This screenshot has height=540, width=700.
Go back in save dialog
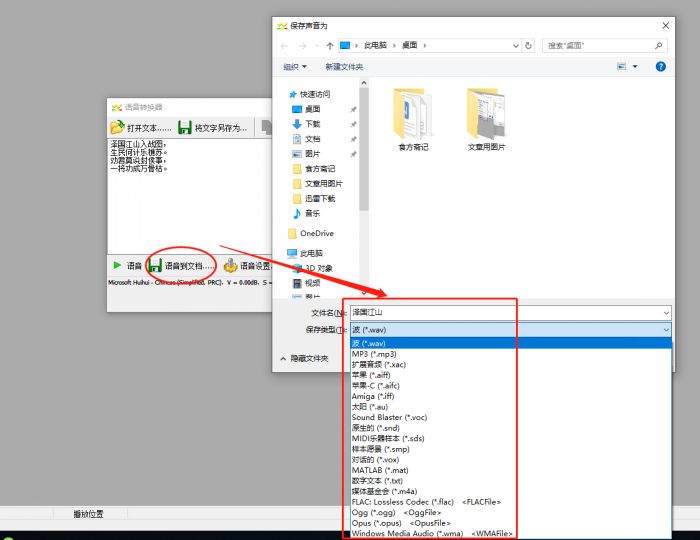285,46
